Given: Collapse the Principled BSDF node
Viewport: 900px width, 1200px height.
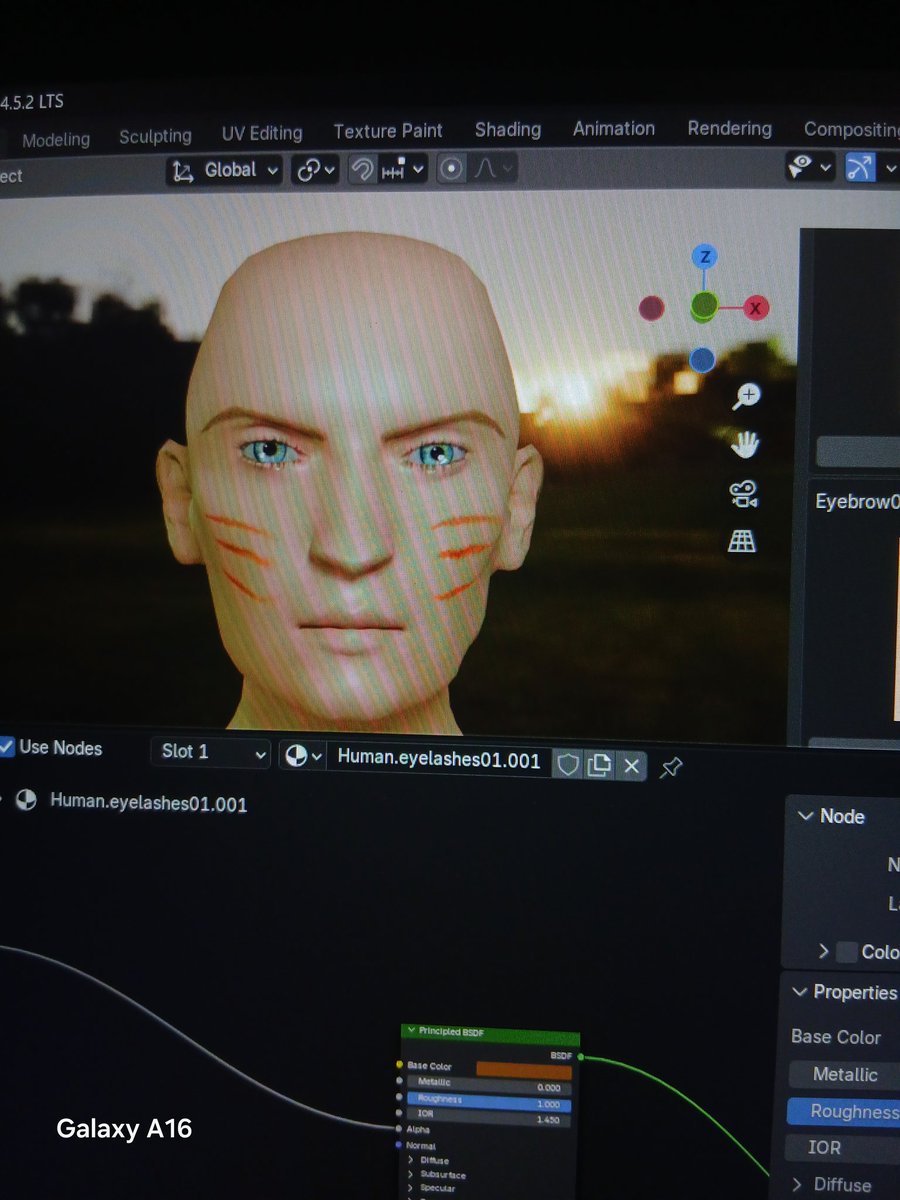Looking at the screenshot, I should (x=410, y=1031).
